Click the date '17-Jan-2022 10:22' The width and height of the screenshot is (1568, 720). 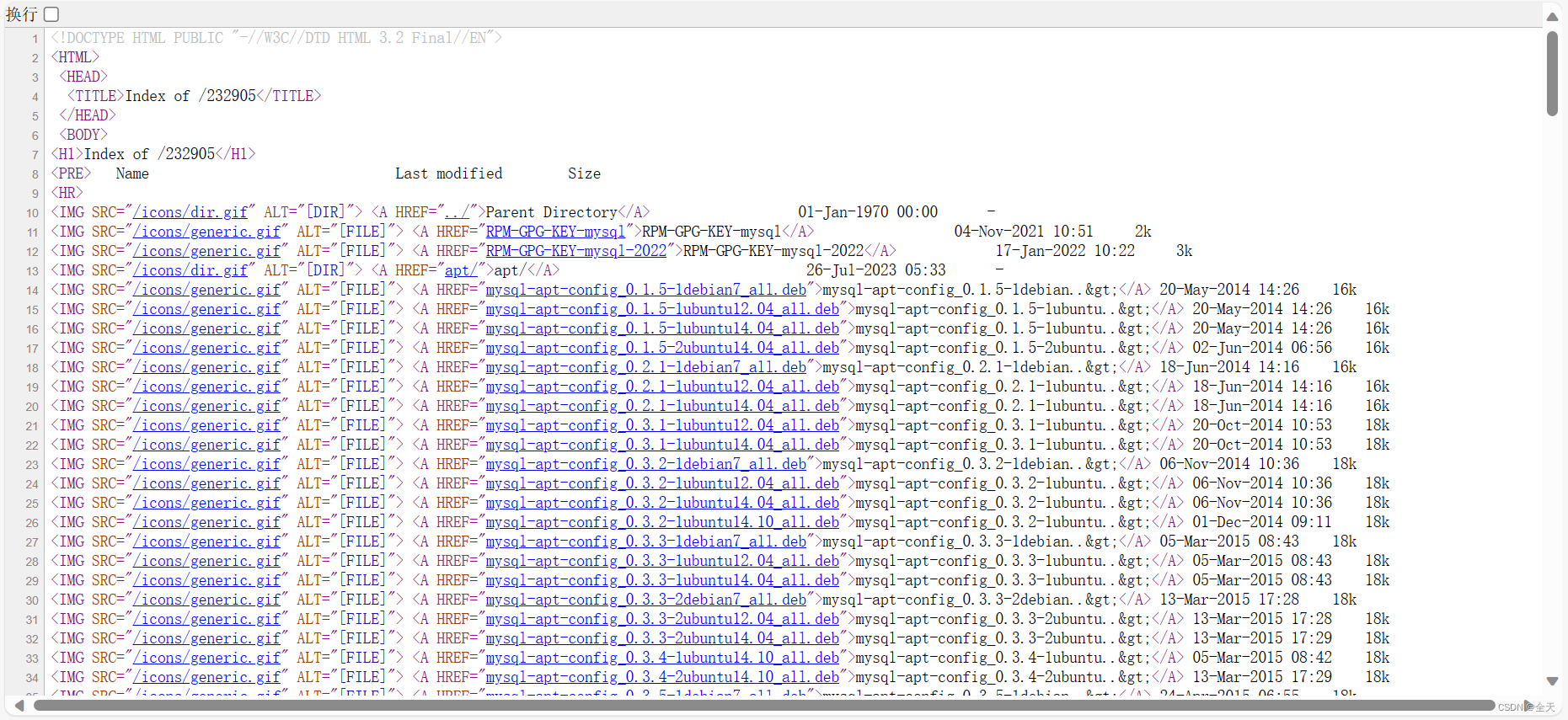[1065, 251]
